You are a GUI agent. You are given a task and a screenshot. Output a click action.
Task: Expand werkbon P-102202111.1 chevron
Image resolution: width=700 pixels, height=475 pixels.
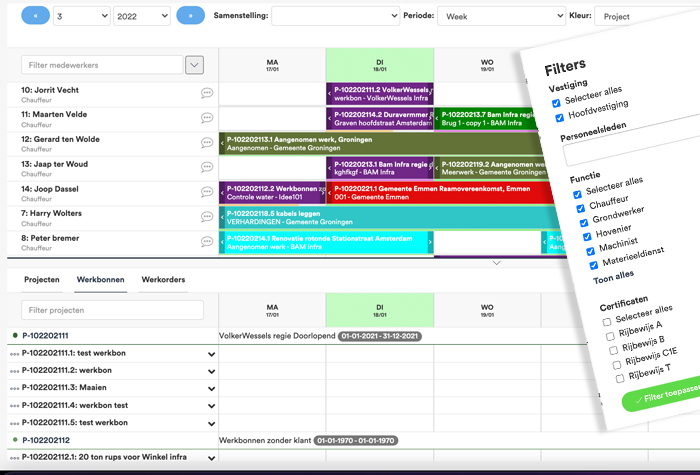[211, 354]
